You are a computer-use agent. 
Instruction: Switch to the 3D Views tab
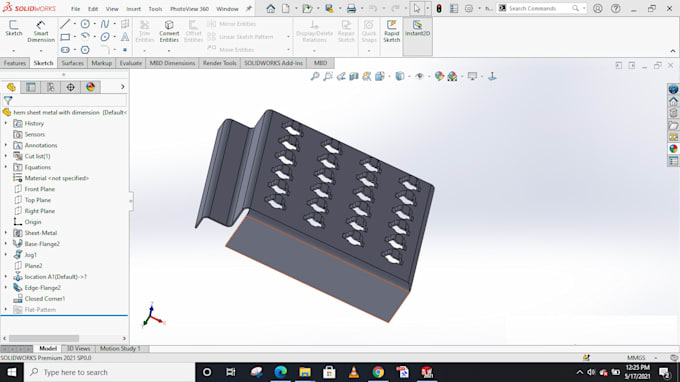point(78,349)
